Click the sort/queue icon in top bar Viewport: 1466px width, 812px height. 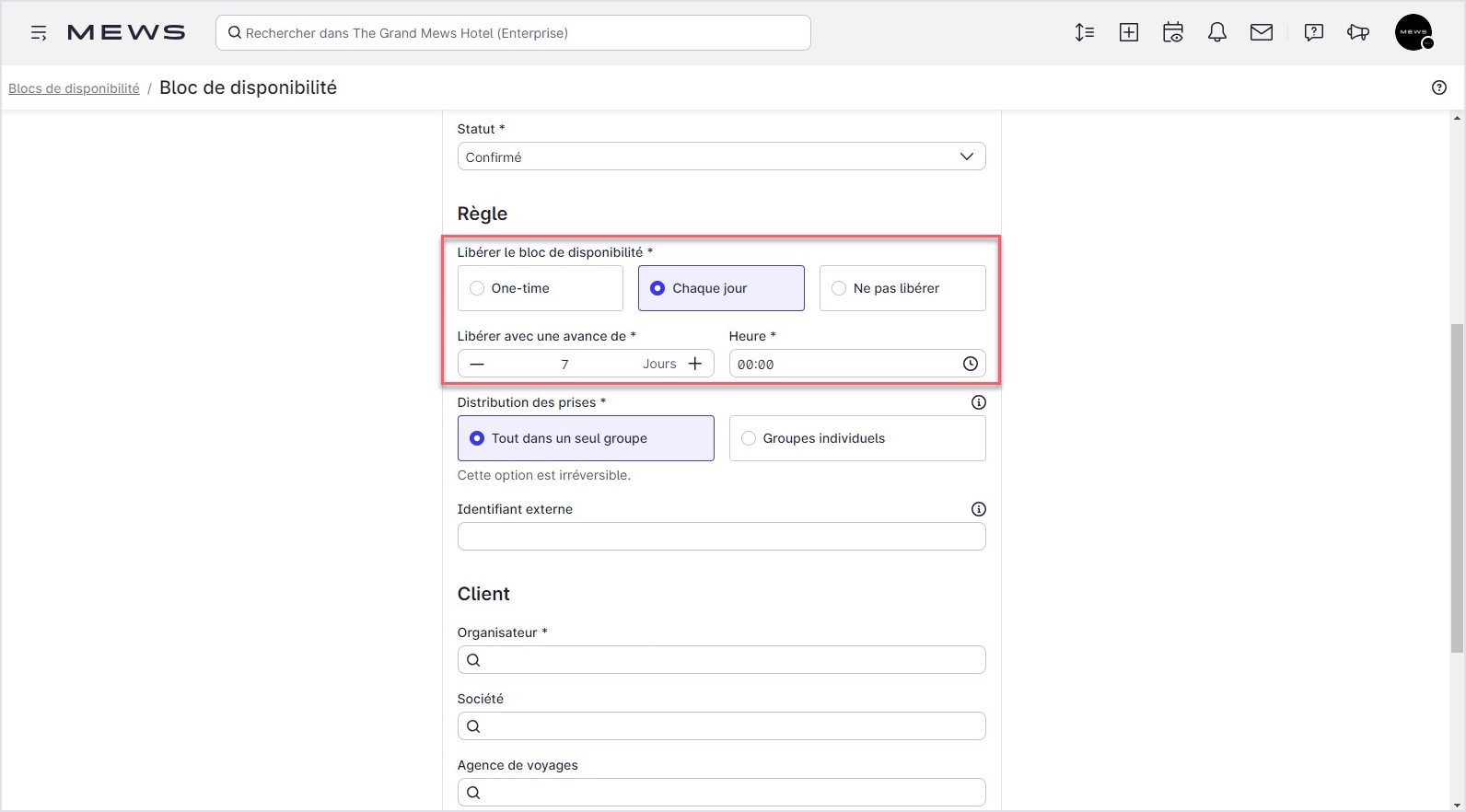pos(1084,33)
